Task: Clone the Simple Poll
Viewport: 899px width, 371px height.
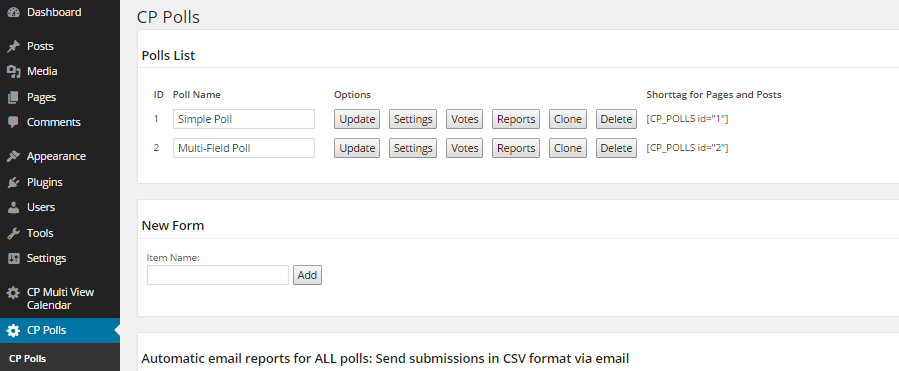Action: coord(568,119)
